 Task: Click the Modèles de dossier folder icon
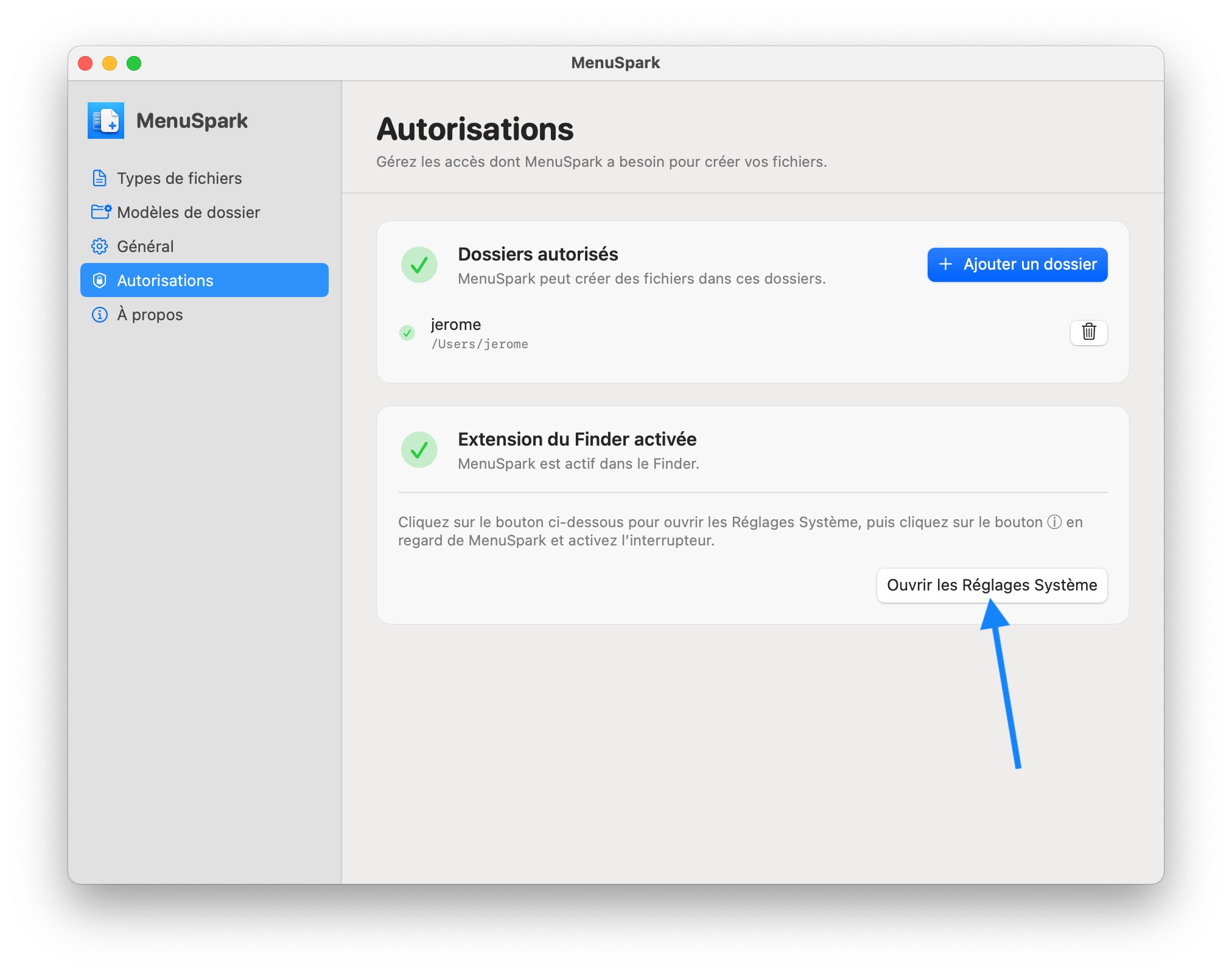coord(101,212)
